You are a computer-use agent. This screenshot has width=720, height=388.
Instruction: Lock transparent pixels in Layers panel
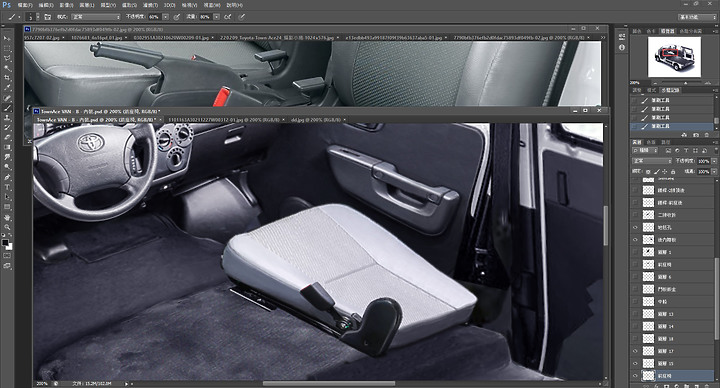pos(647,172)
